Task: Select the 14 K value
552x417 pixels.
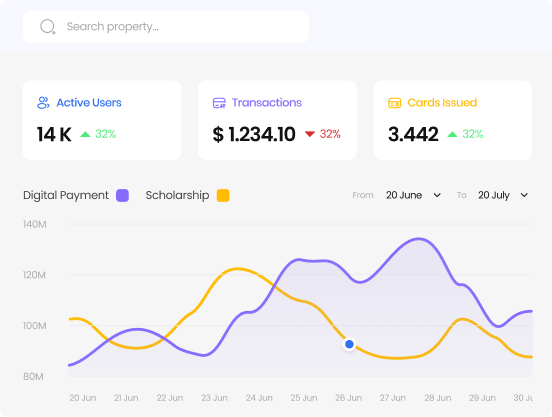Action: tap(54, 134)
